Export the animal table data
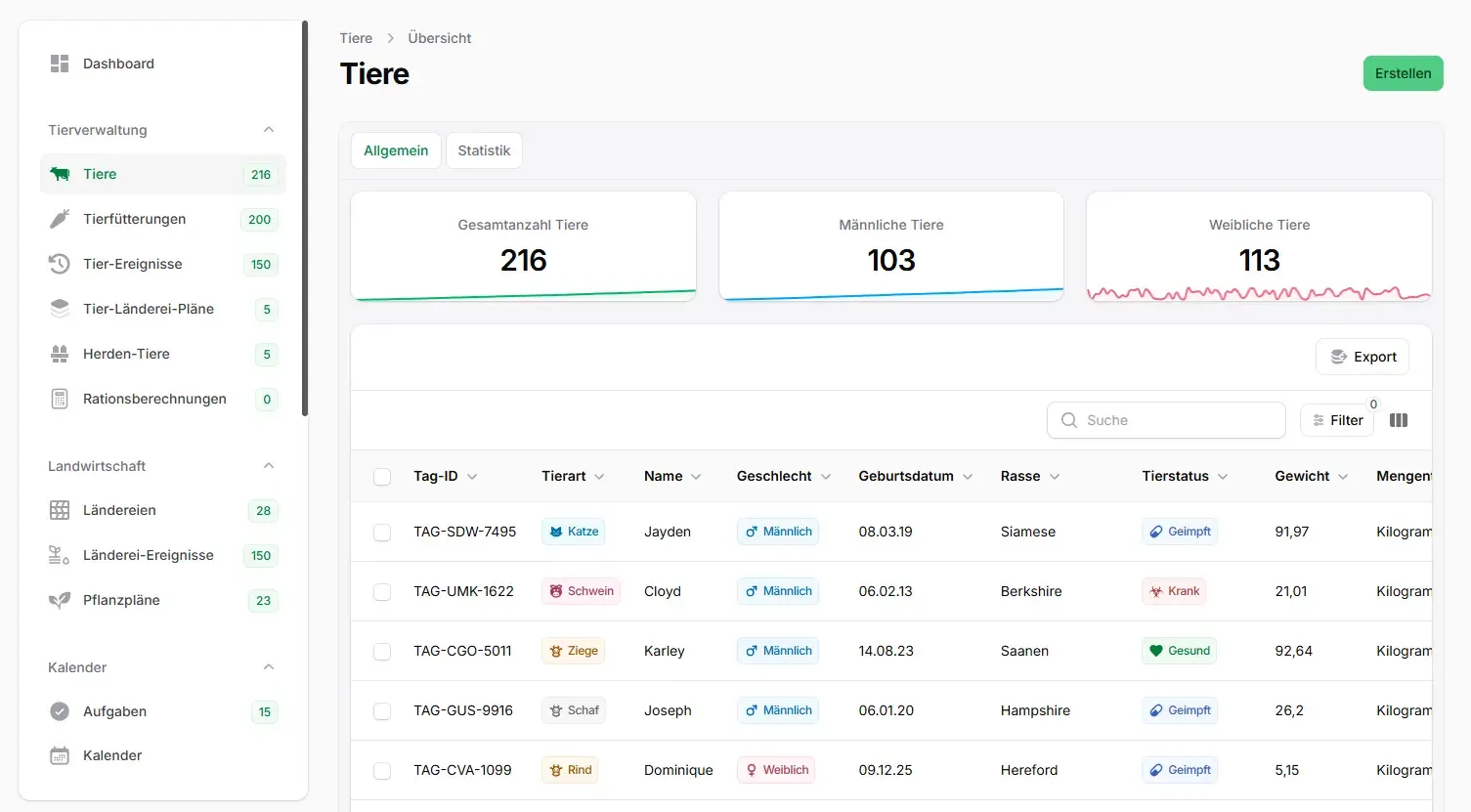1471x812 pixels. pos(1363,357)
